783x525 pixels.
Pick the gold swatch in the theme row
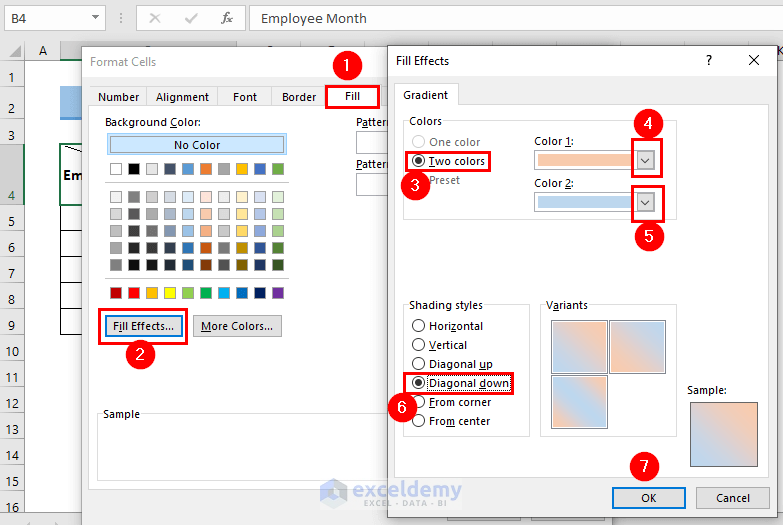pyautogui.click(x=242, y=169)
